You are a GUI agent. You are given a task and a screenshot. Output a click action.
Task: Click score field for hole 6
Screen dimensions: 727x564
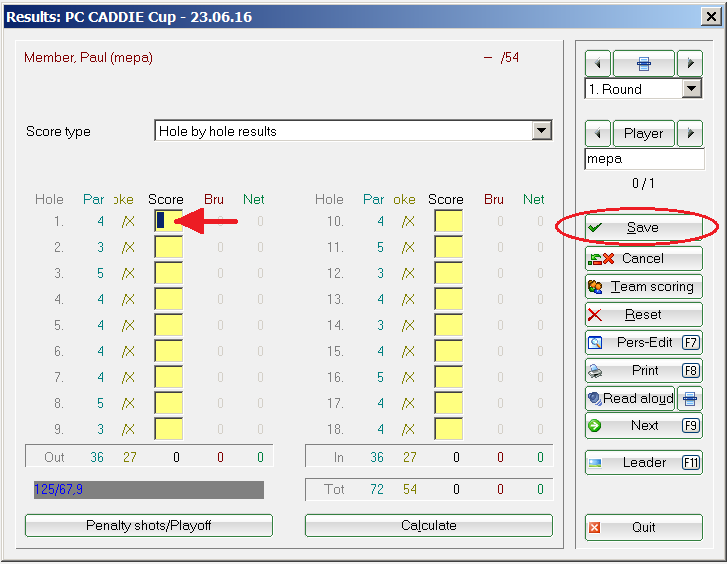pyautogui.click(x=169, y=351)
